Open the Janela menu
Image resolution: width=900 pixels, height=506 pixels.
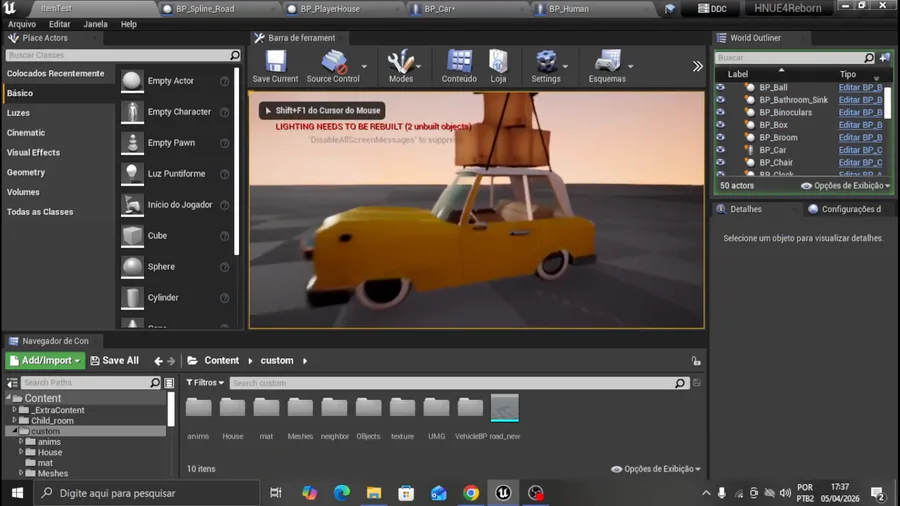[95, 24]
